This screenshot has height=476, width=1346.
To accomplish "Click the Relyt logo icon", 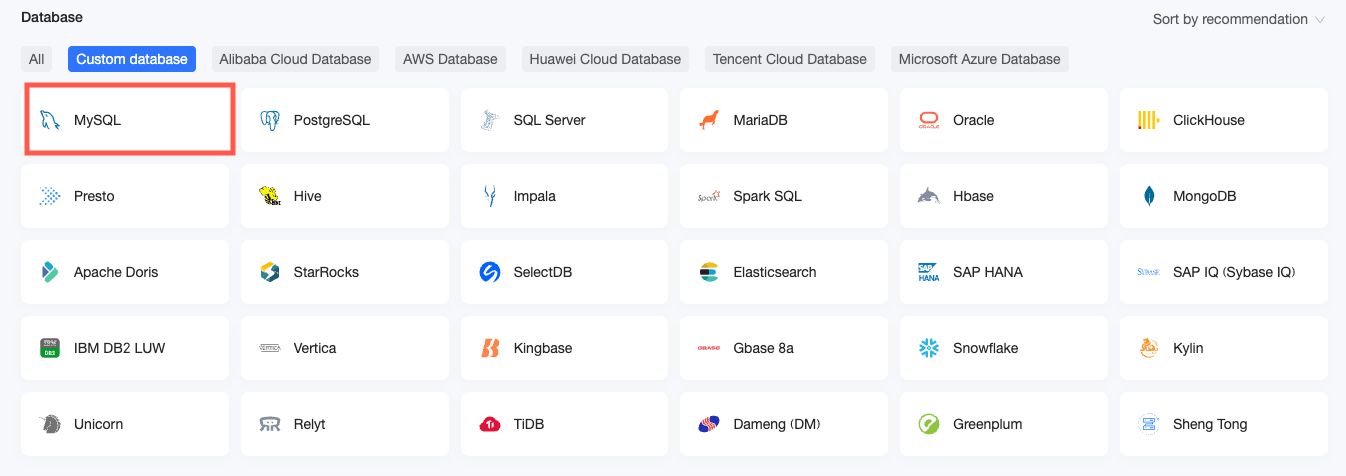I will (269, 424).
